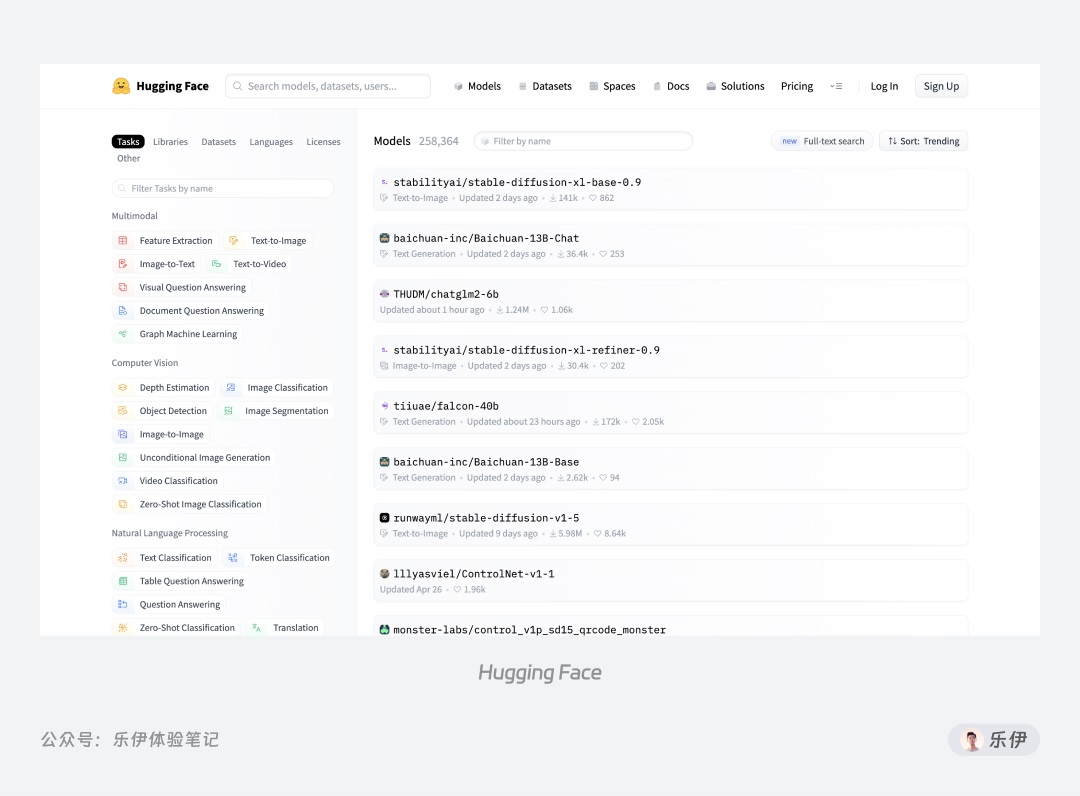Click the Text Classification icon
Image resolution: width=1080 pixels, height=796 pixels.
[123, 558]
